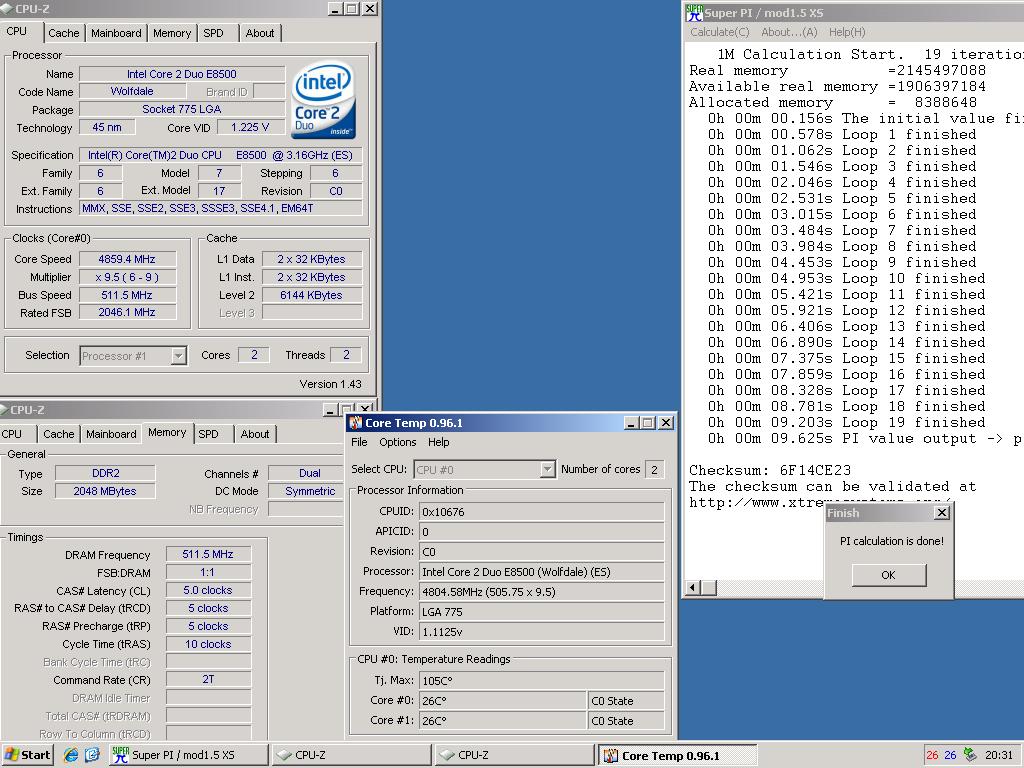
Task: Open Core Temp File menu
Action: [x=359, y=442]
